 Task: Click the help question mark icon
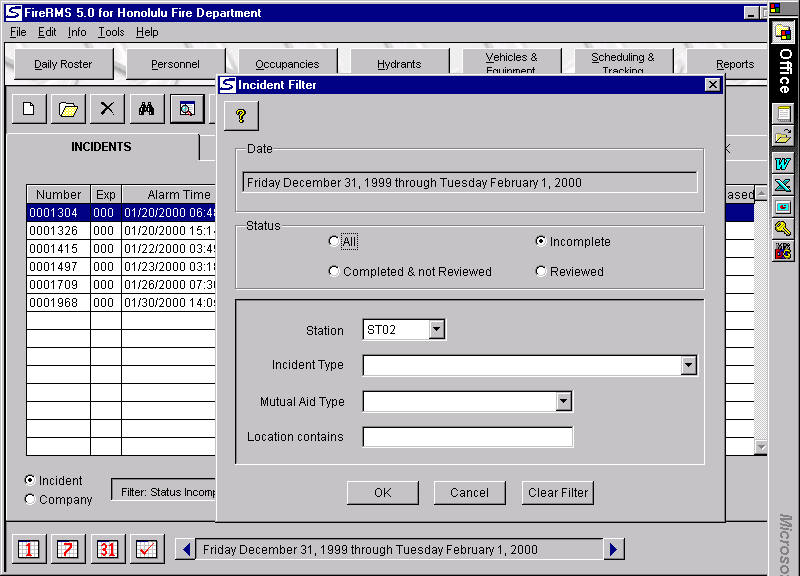click(x=241, y=116)
